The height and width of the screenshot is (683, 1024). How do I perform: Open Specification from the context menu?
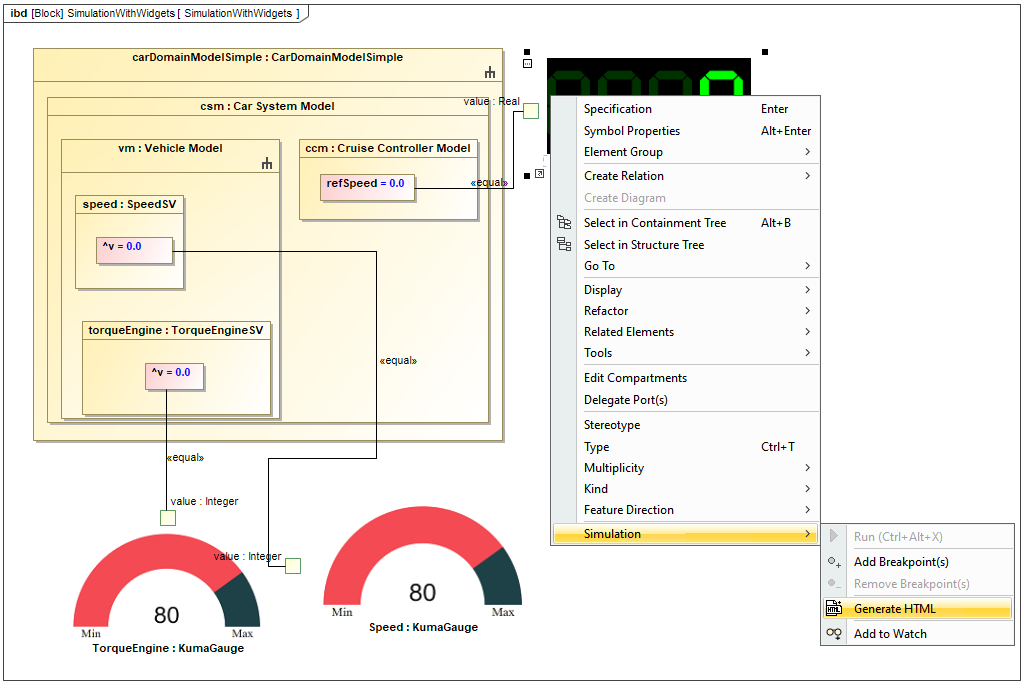(617, 109)
